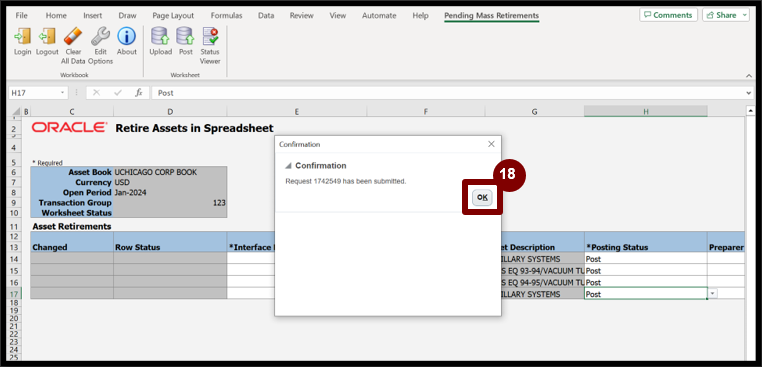
Task: Collapse the Confirmation section triangle
Action: point(288,166)
